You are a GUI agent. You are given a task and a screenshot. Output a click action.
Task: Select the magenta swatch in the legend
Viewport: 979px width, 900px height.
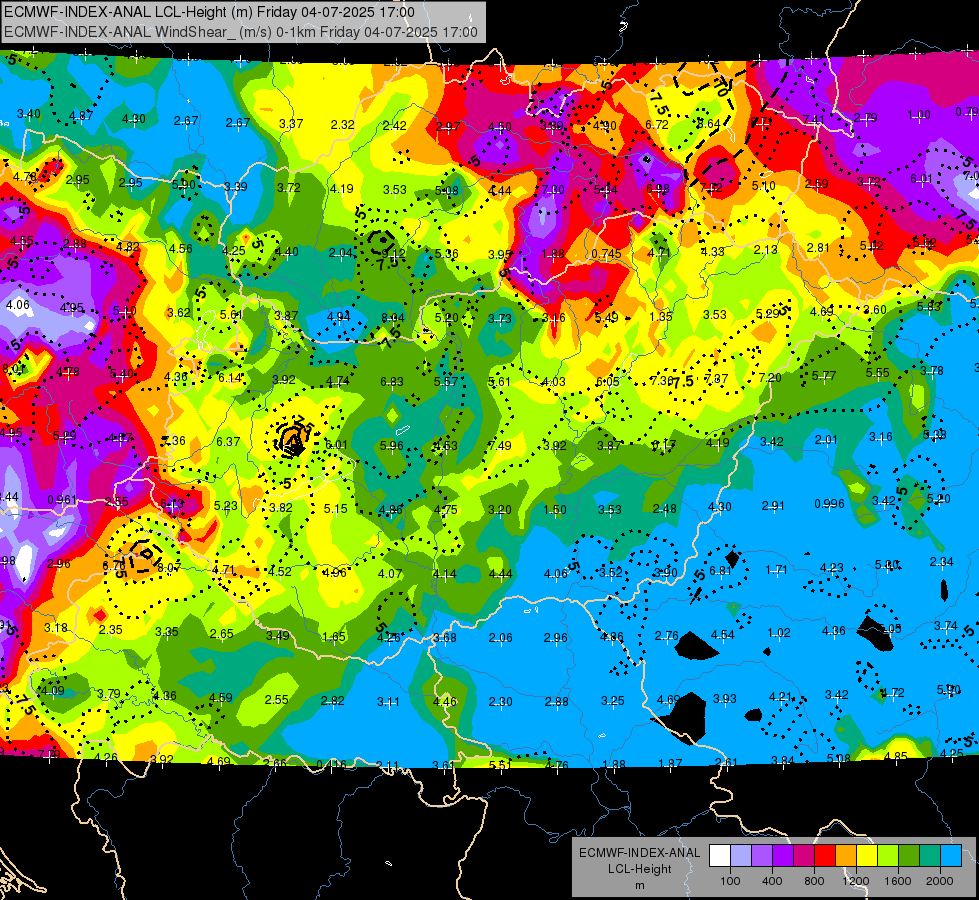[x=804, y=855]
